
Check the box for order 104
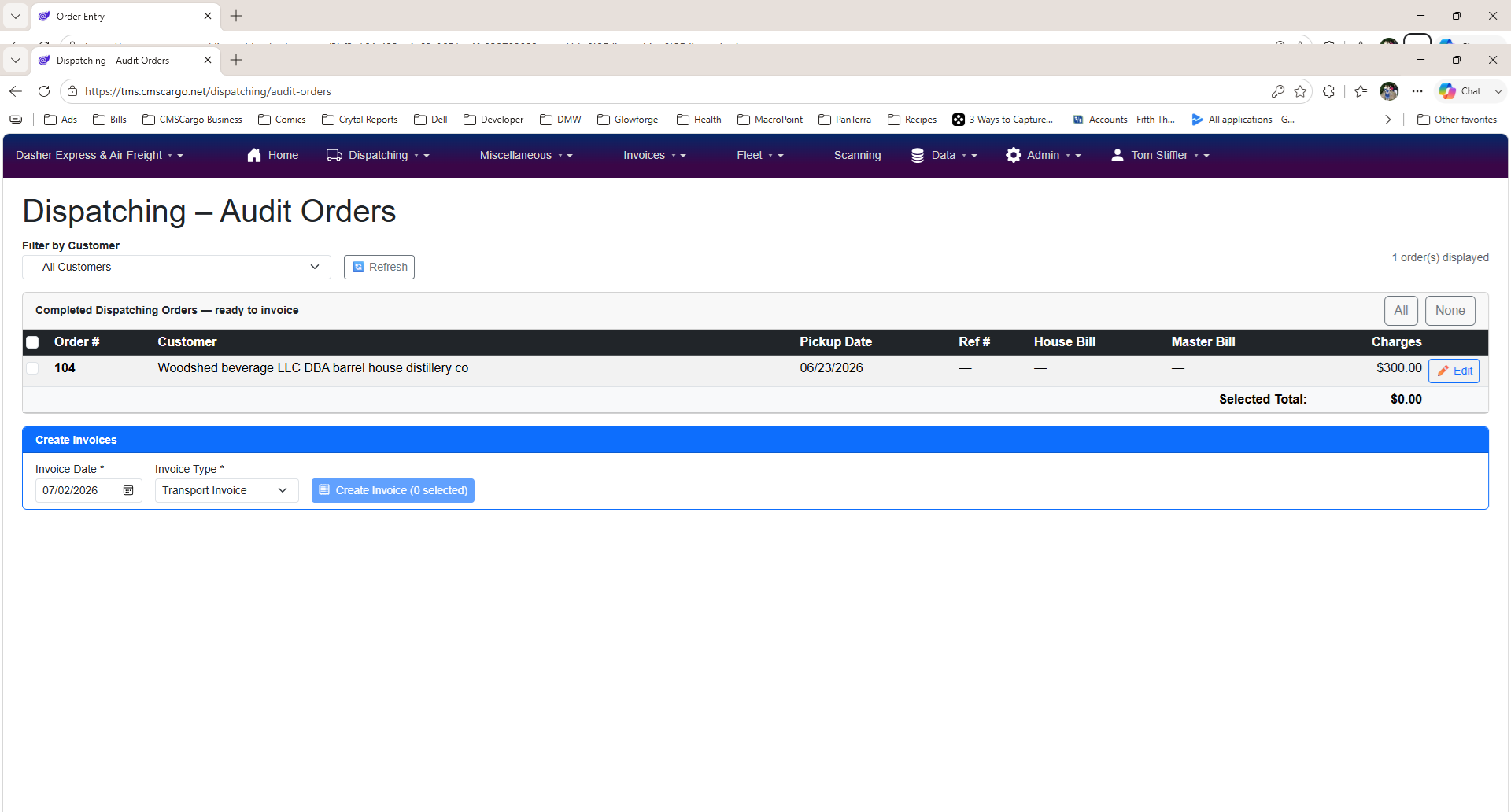[x=32, y=368]
